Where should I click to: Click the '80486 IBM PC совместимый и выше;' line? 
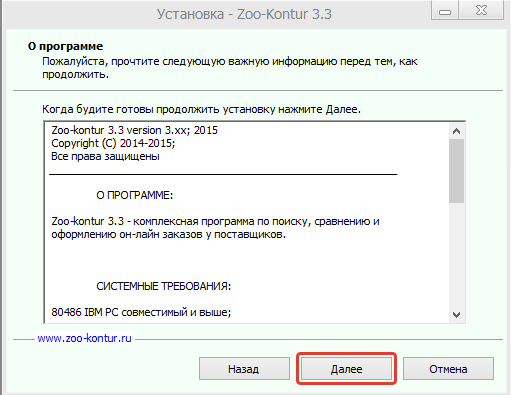coord(141,312)
